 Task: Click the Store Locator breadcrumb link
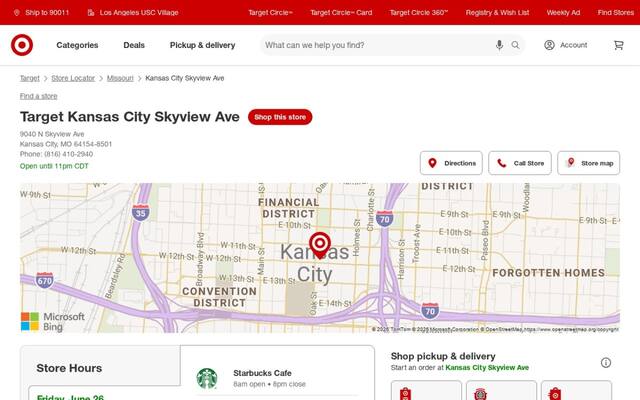(x=73, y=78)
